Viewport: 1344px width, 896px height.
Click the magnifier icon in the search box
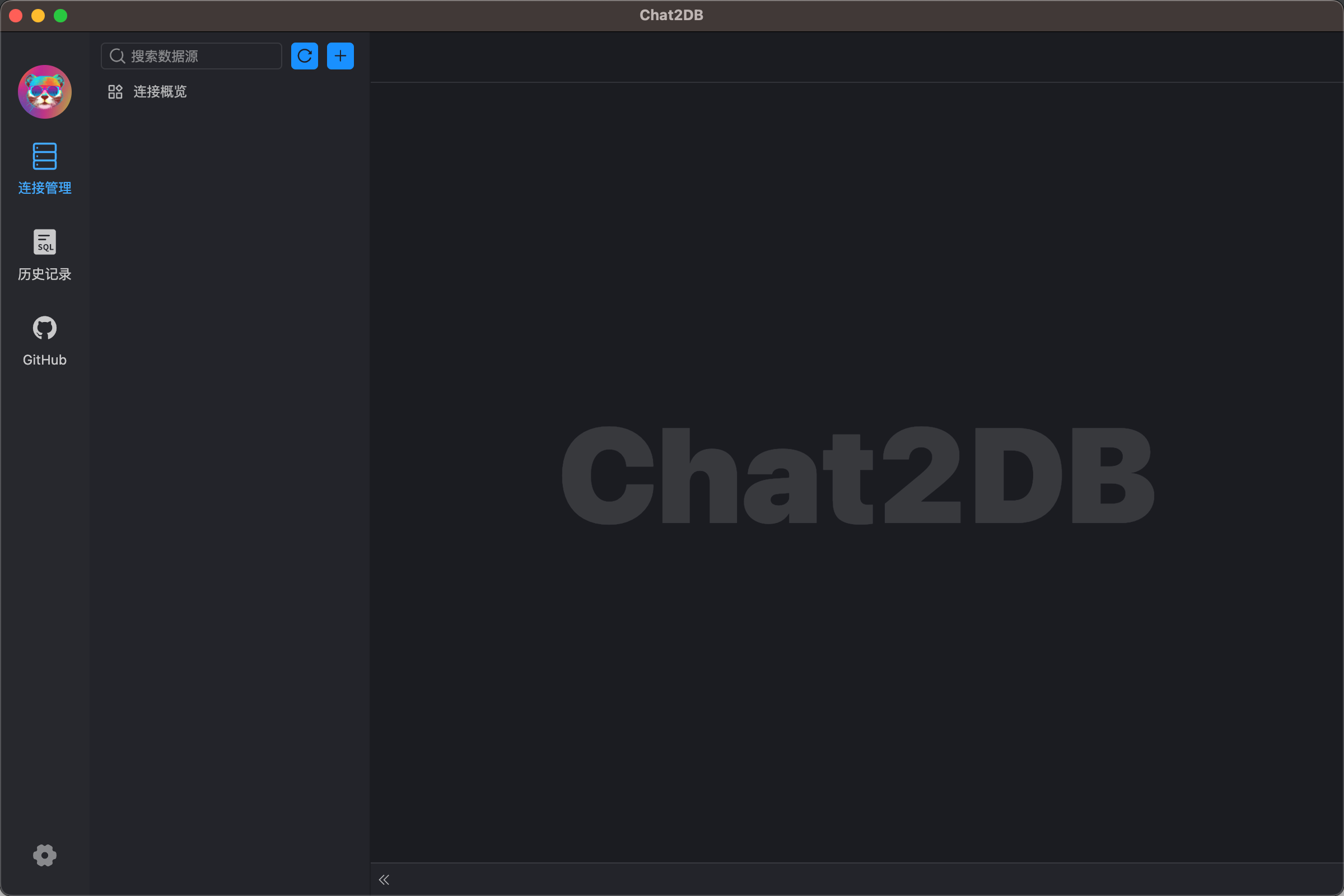(x=118, y=55)
